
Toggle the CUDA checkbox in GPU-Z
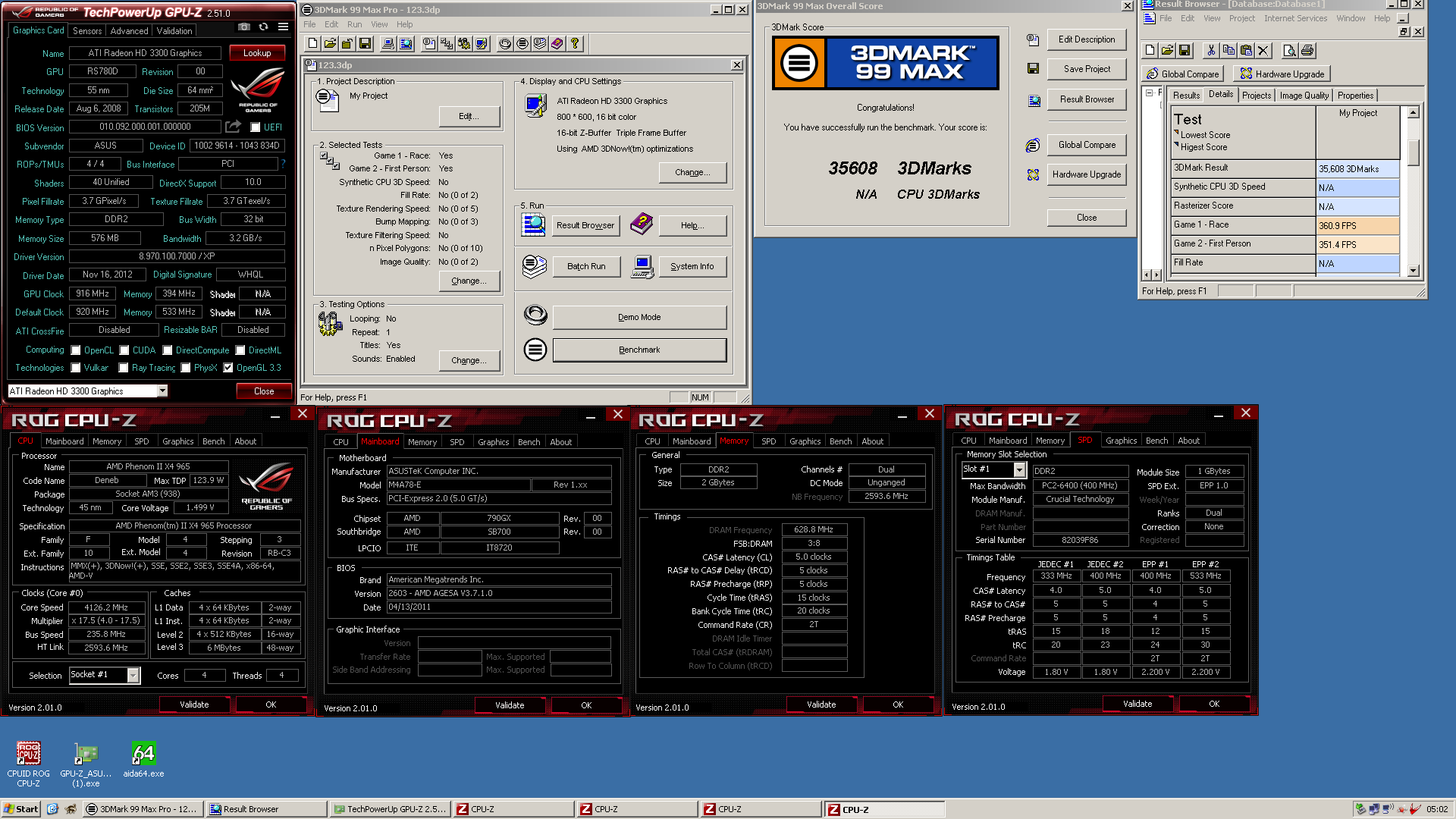click(124, 350)
